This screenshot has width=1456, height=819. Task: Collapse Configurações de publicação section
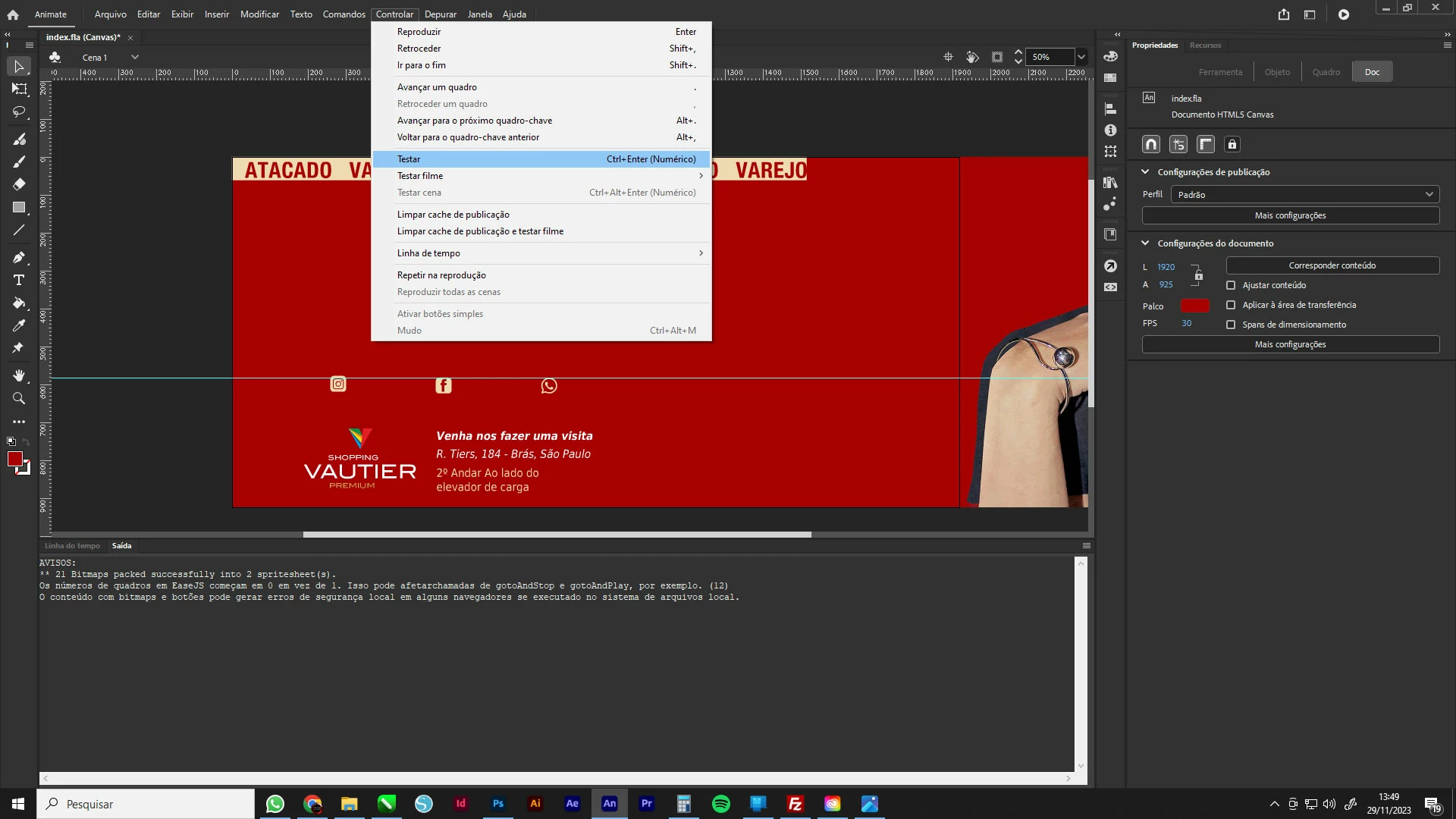(x=1145, y=172)
